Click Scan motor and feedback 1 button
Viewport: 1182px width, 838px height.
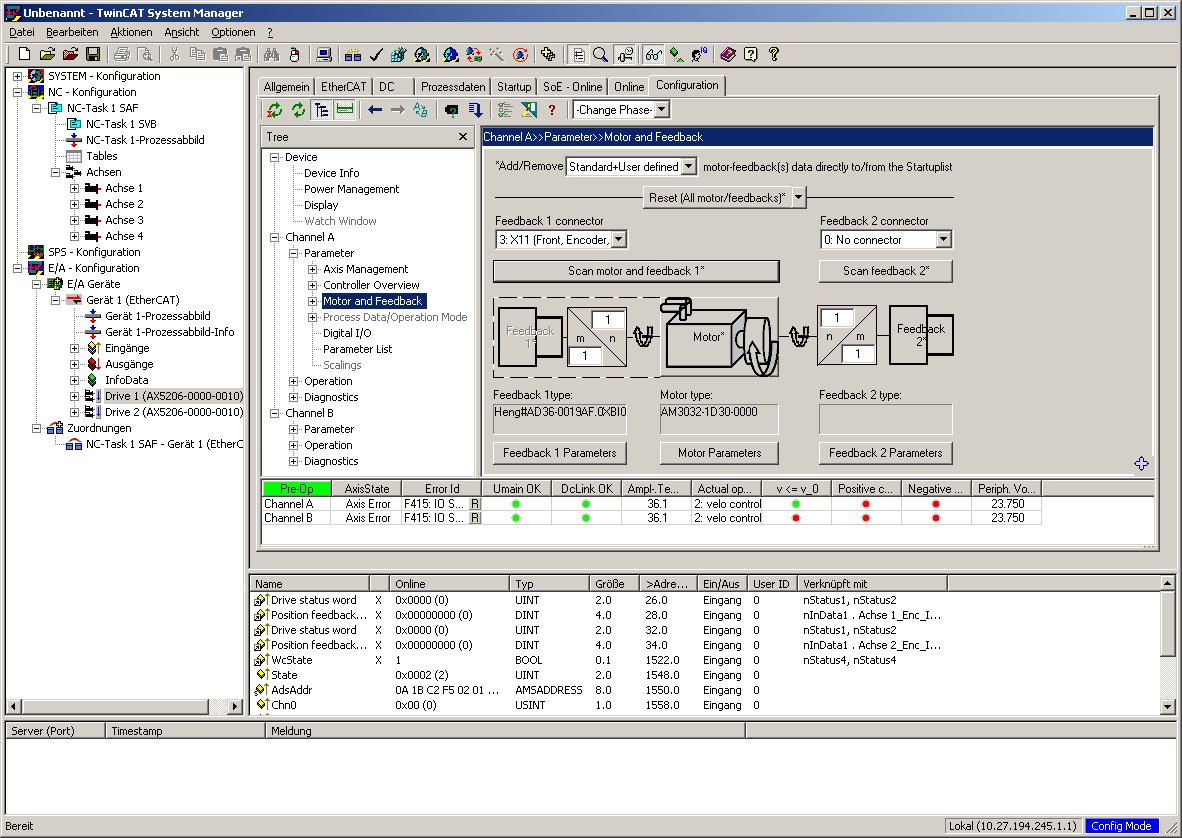[x=635, y=271]
